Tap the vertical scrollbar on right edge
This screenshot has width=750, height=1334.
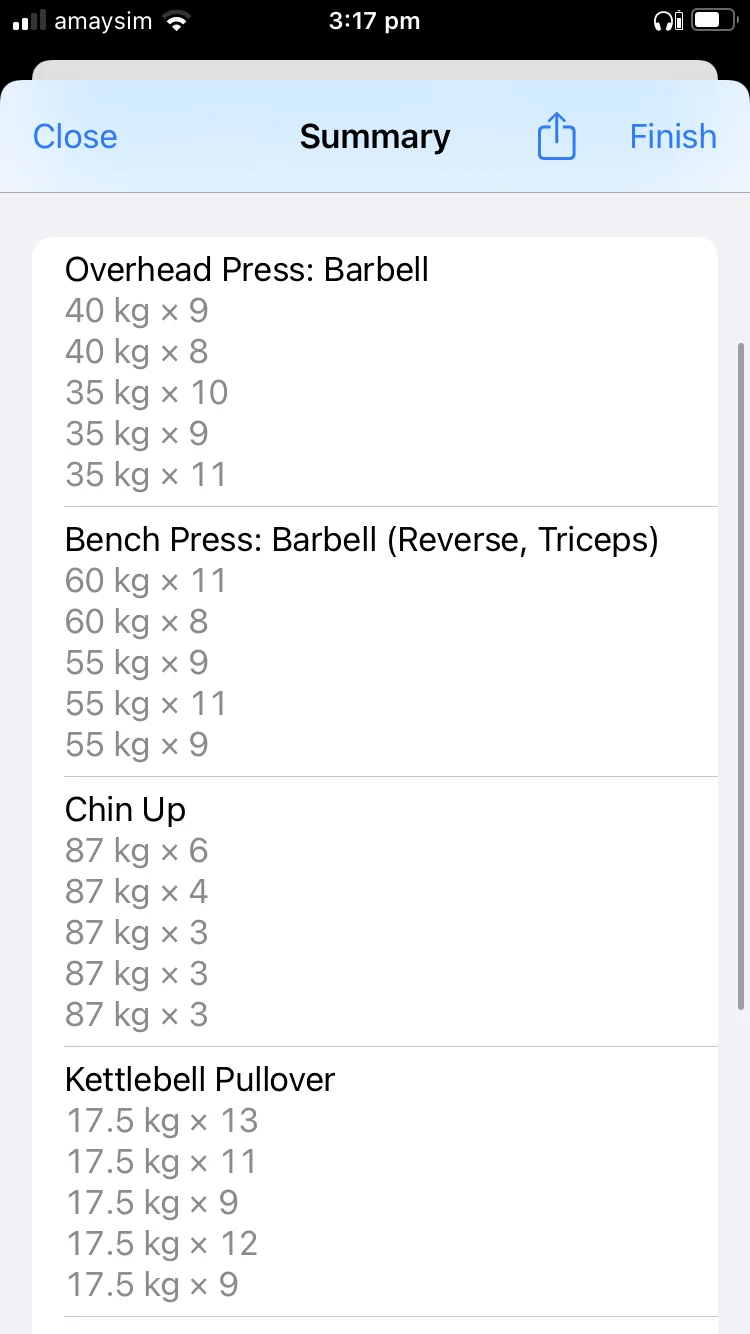pyautogui.click(x=740, y=675)
